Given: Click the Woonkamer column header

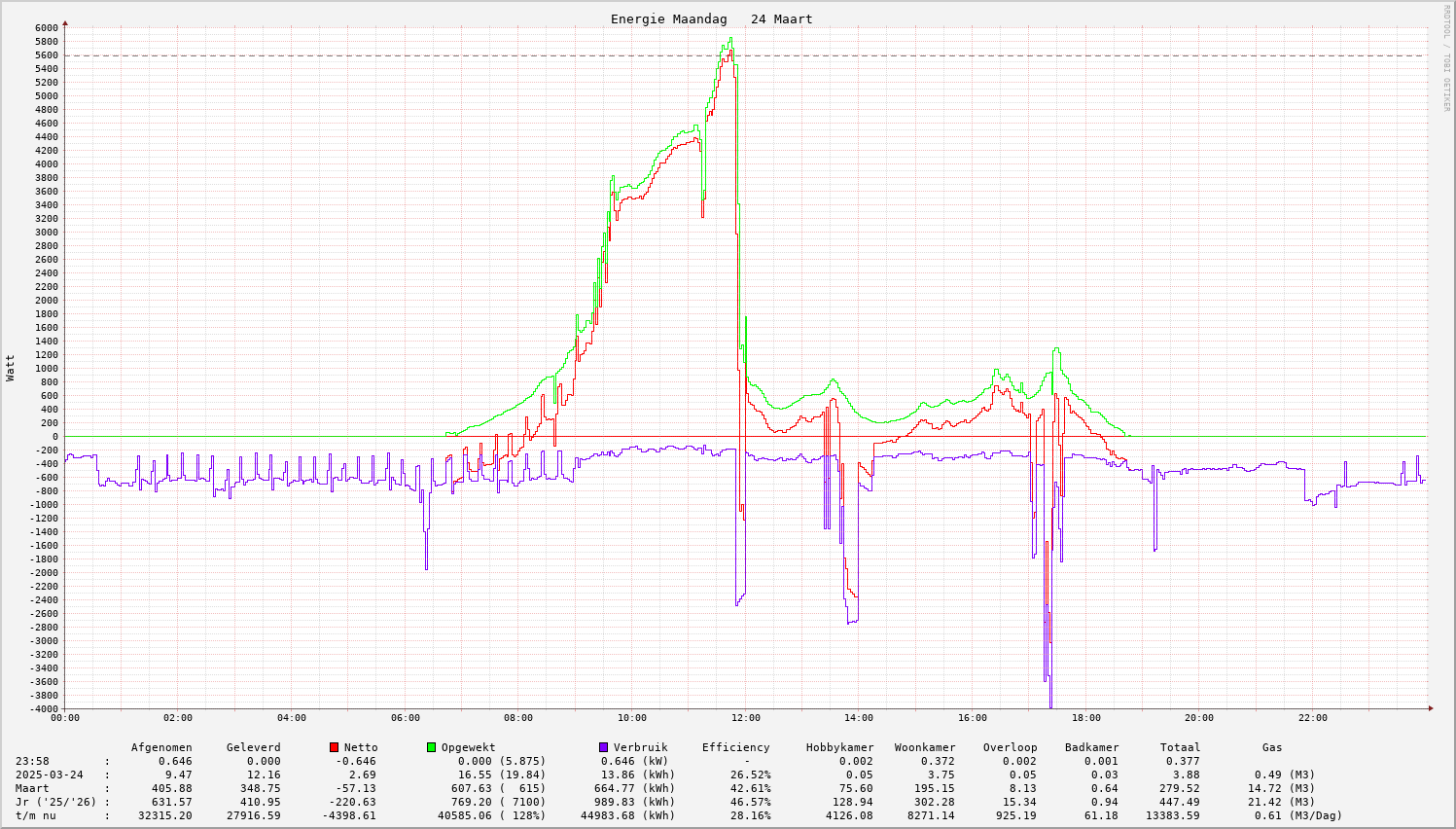Looking at the screenshot, I should 924,747.
